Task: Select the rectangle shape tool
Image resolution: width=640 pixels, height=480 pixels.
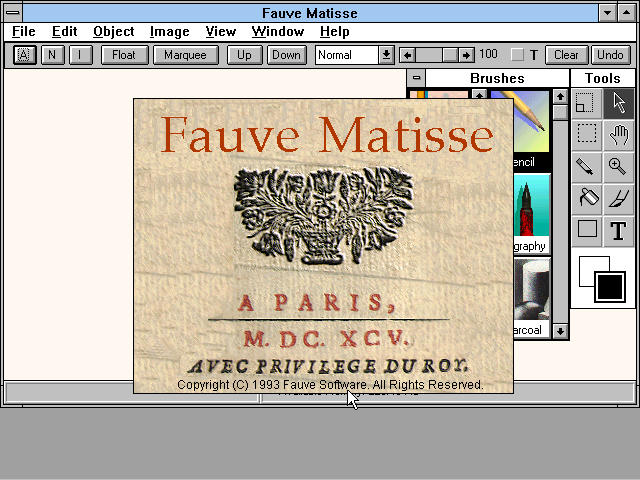Action: (587, 231)
